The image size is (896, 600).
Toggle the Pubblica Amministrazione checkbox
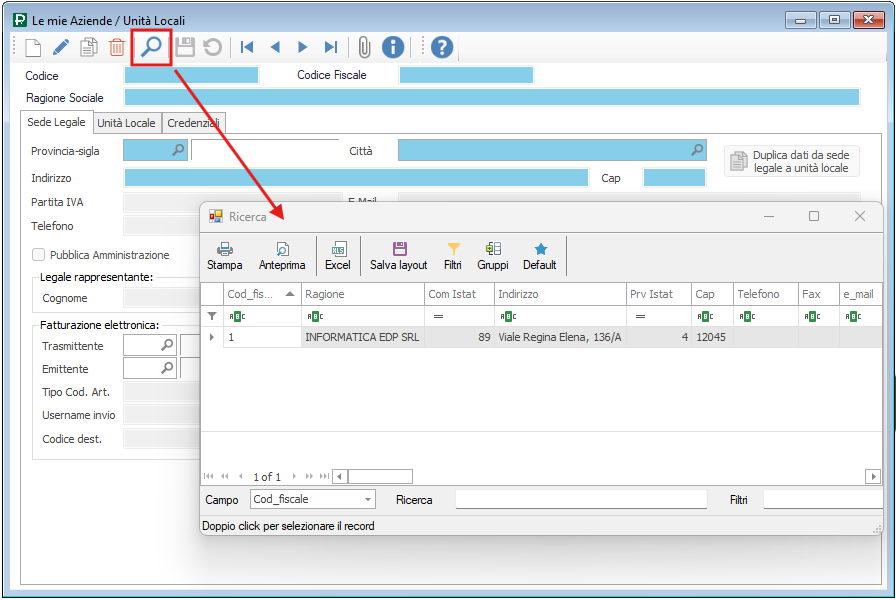[39, 255]
